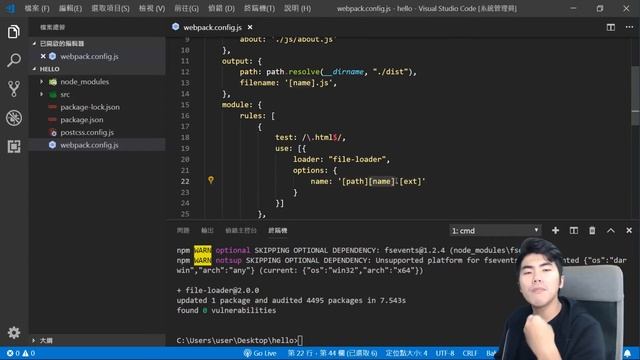Change UTF-8 file encoding in status bar

445,353
